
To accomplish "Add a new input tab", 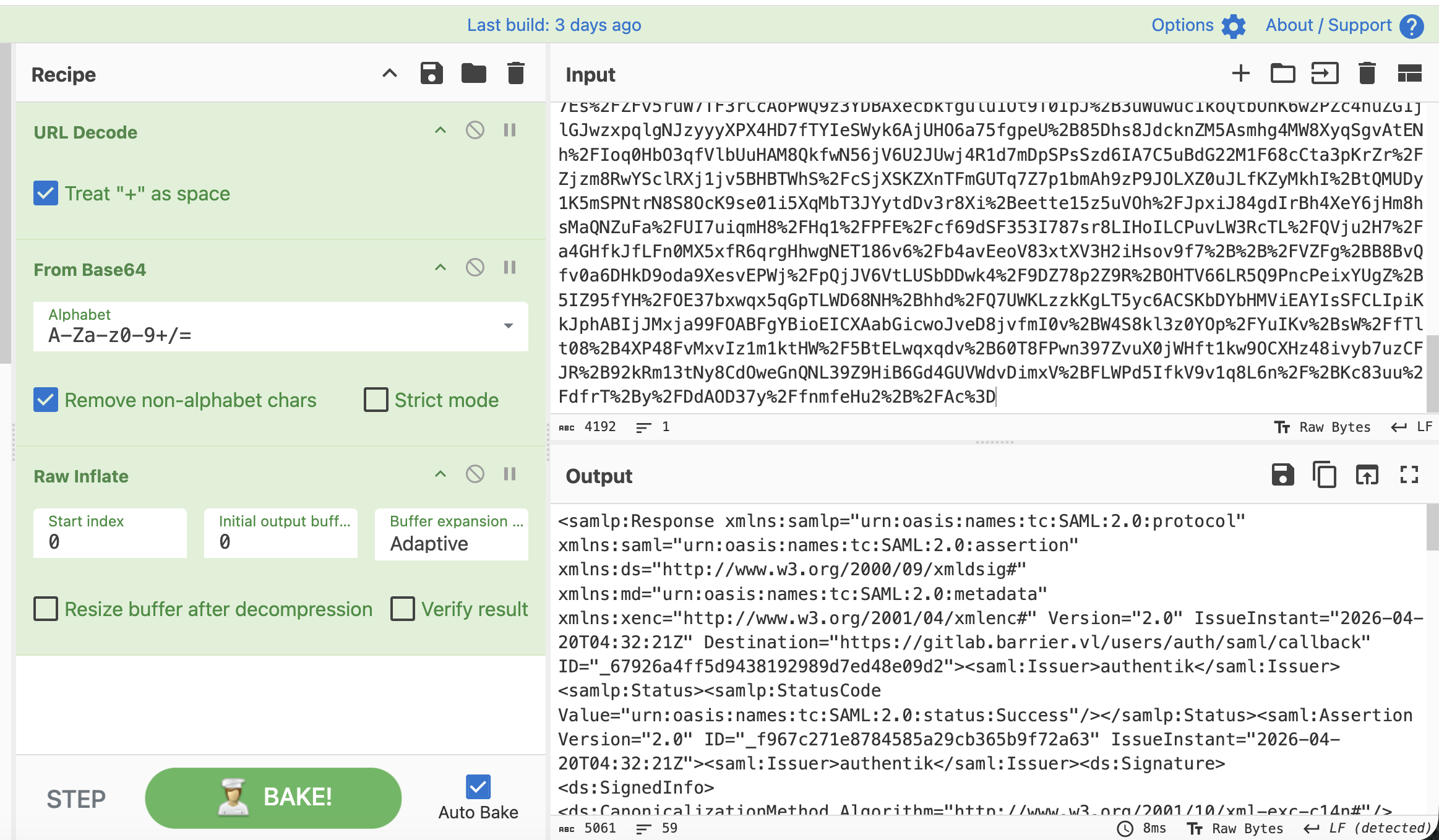I will pyautogui.click(x=1240, y=74).
